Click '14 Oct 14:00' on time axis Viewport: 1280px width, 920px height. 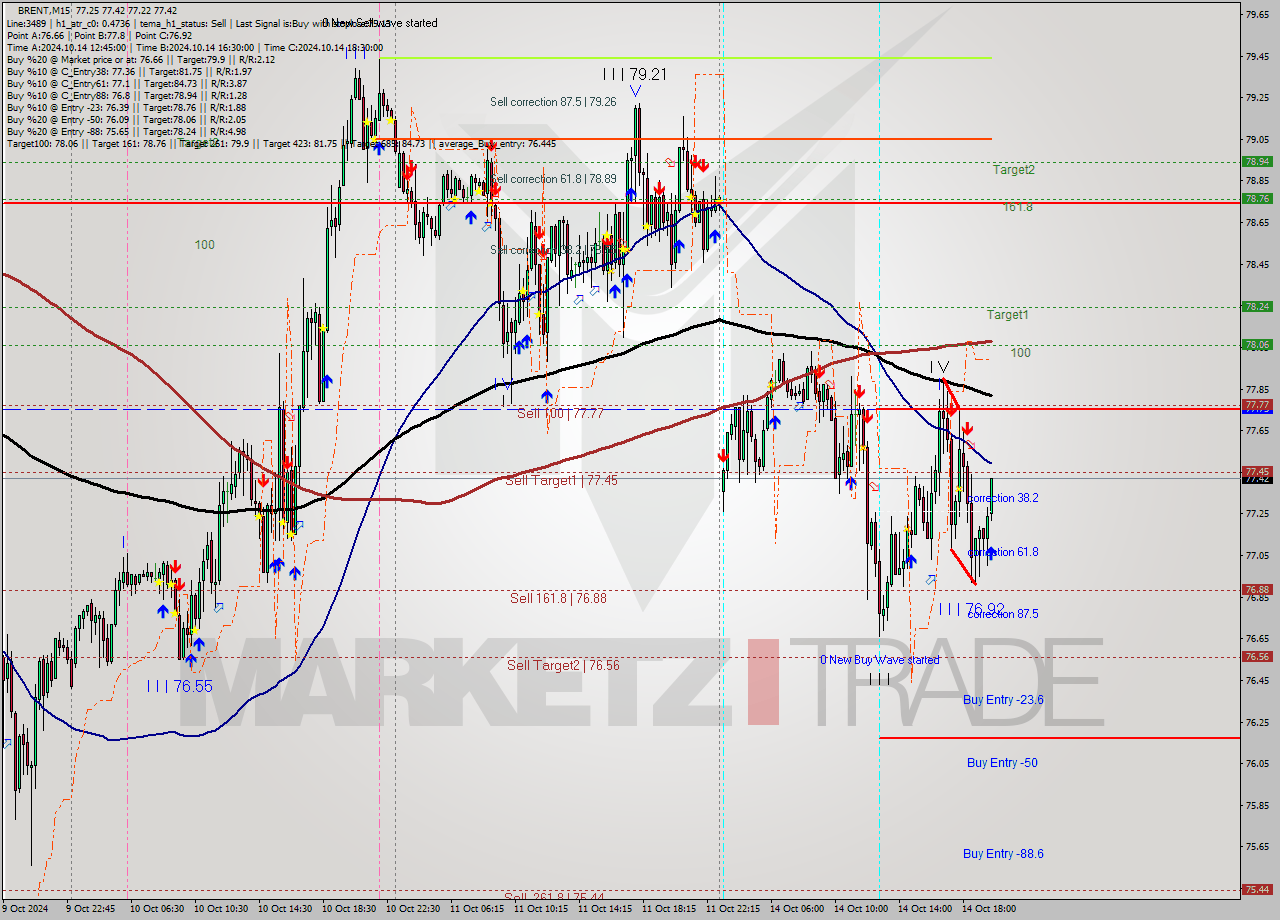[x=924, y=909]
